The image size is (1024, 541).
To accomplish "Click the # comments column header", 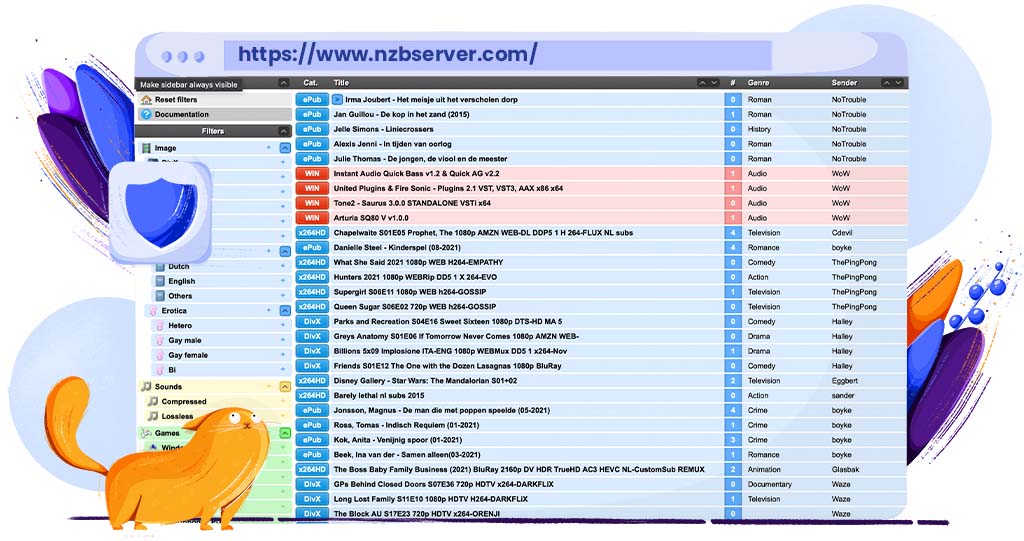I will point(733,83).
